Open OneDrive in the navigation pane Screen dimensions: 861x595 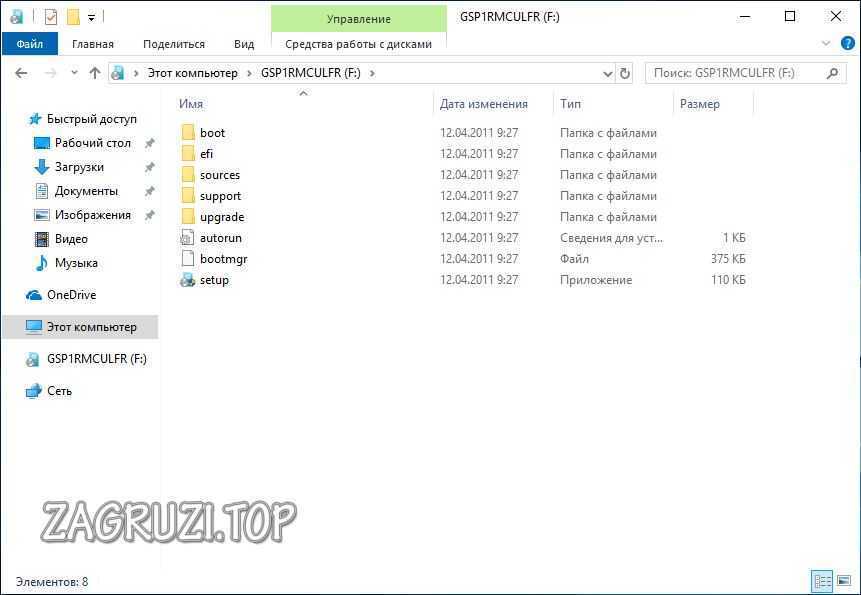71,295
